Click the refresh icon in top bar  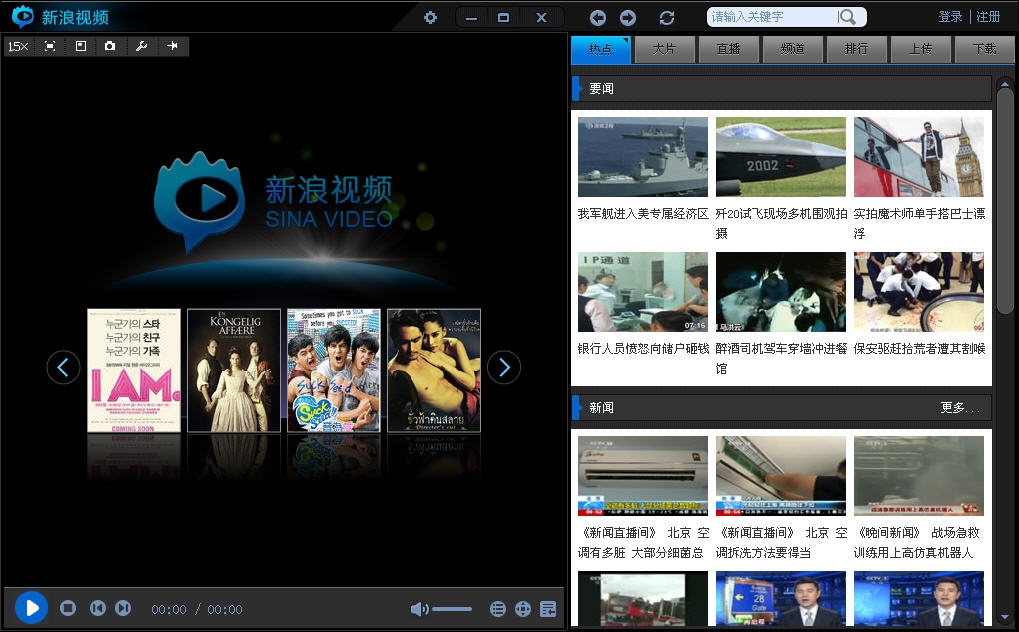667,17
